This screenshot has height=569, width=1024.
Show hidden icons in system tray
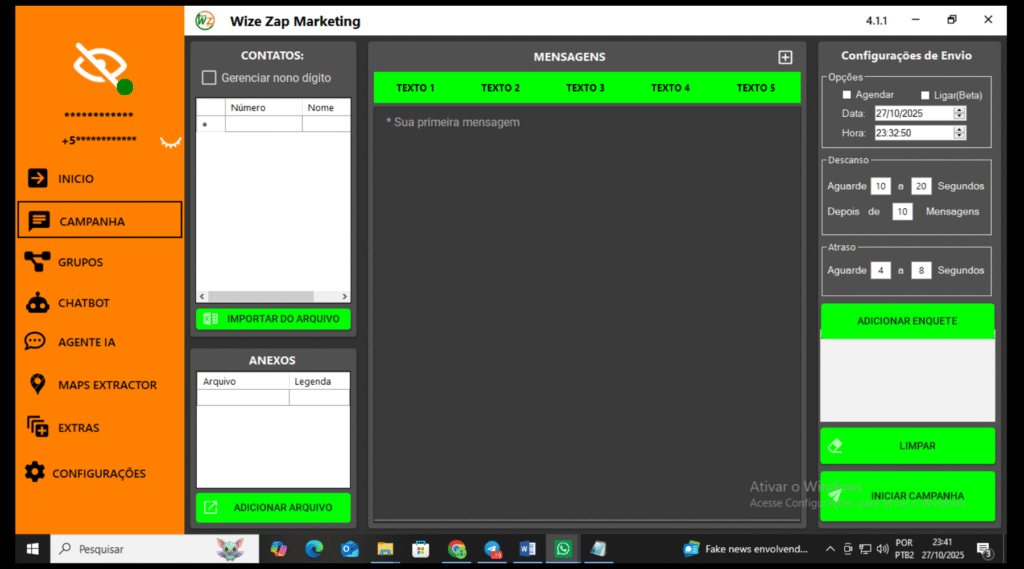tap(830, 549)
